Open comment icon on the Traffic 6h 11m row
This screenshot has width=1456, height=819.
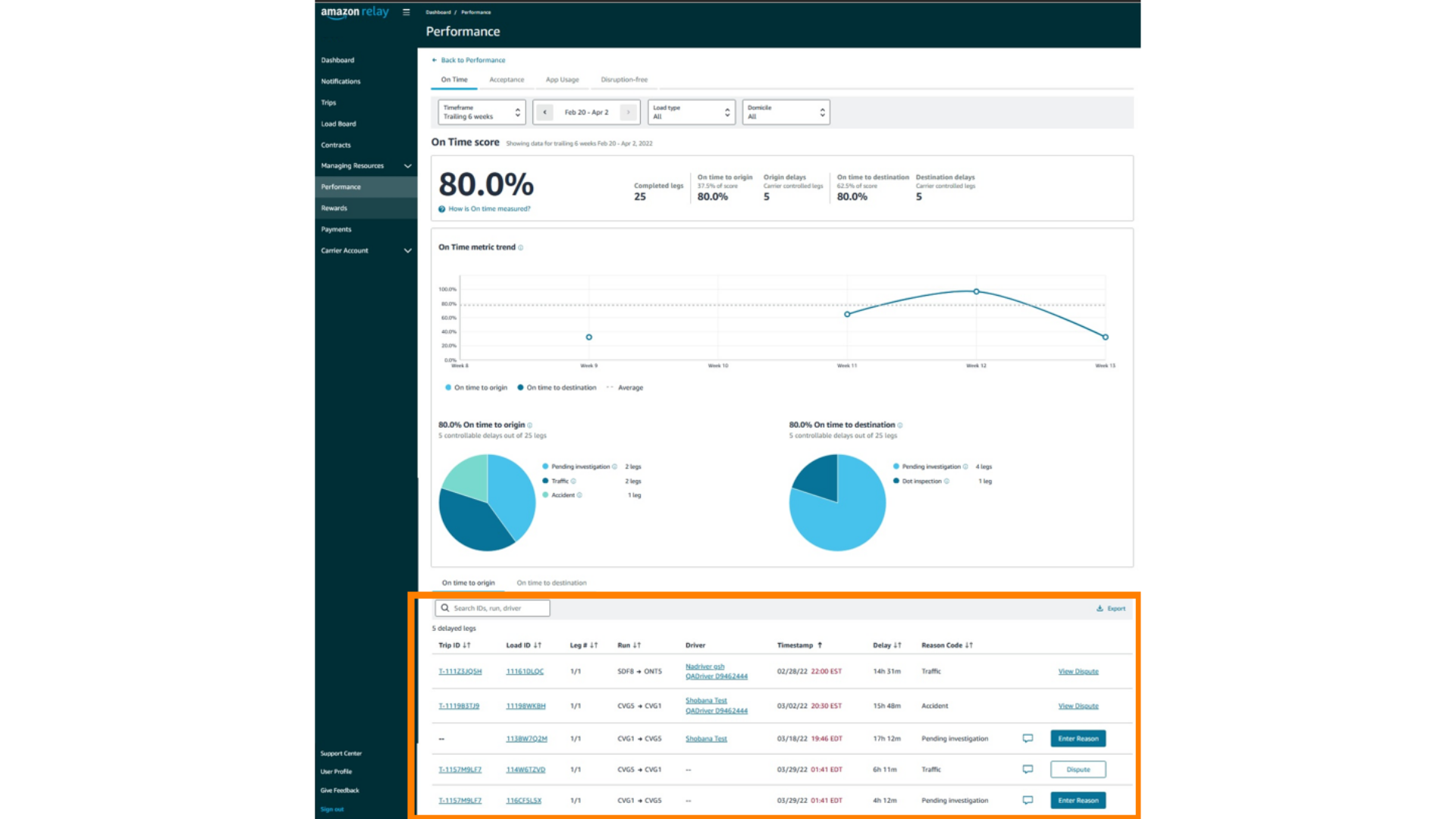1028,769
